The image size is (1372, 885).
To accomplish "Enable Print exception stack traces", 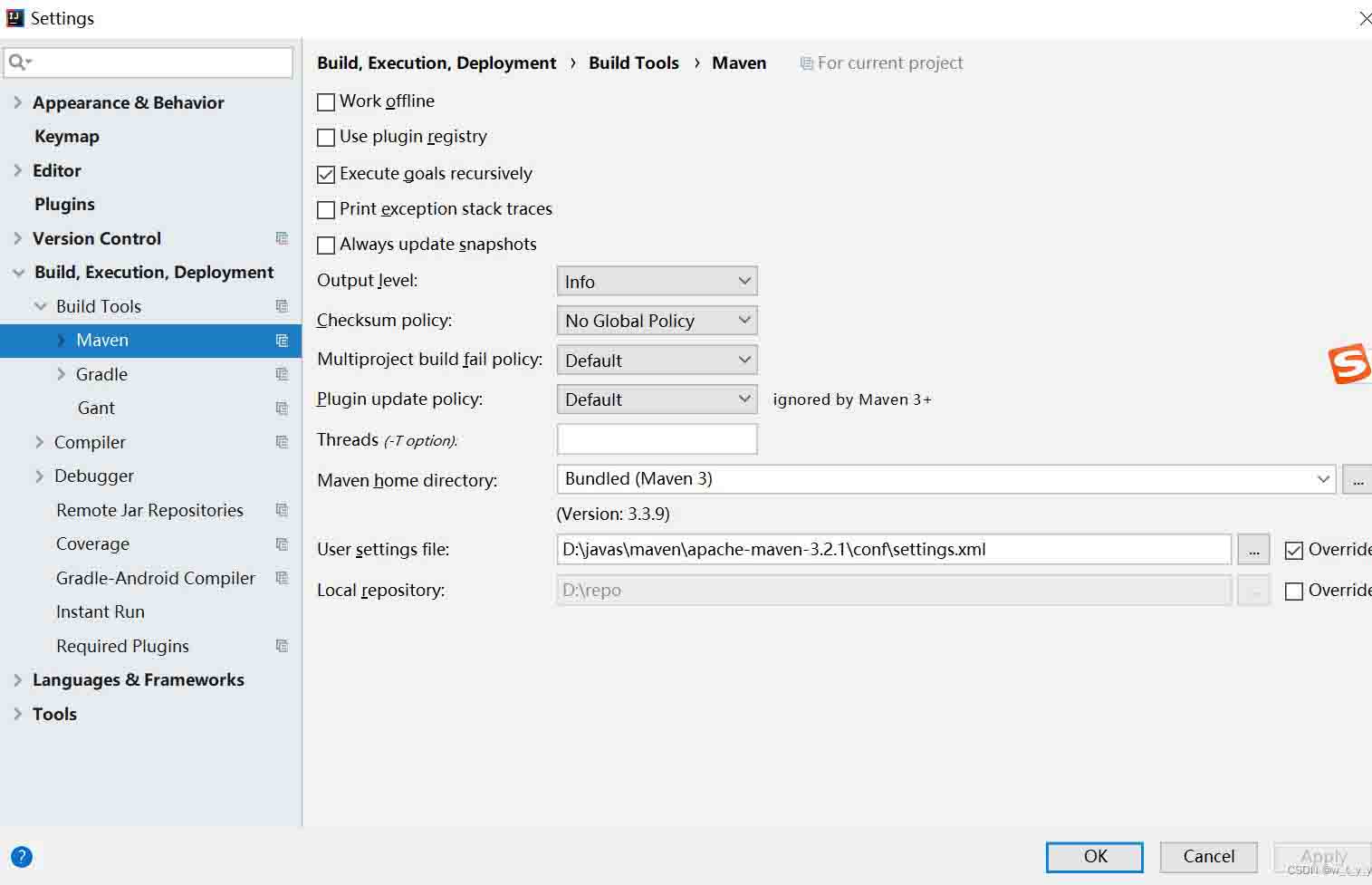I will tap(326, 210).
